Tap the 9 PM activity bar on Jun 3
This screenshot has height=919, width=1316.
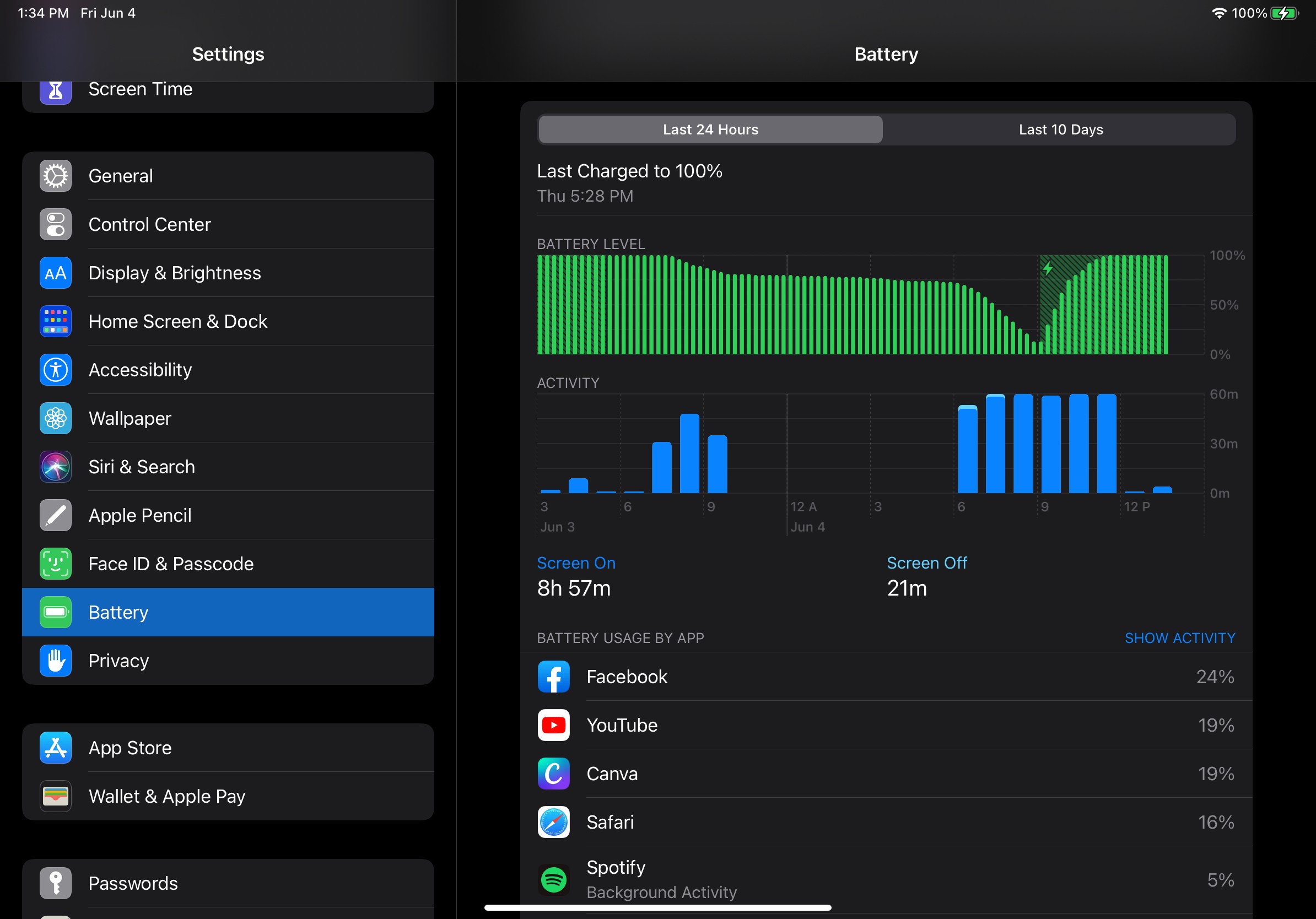coord(717,464)
